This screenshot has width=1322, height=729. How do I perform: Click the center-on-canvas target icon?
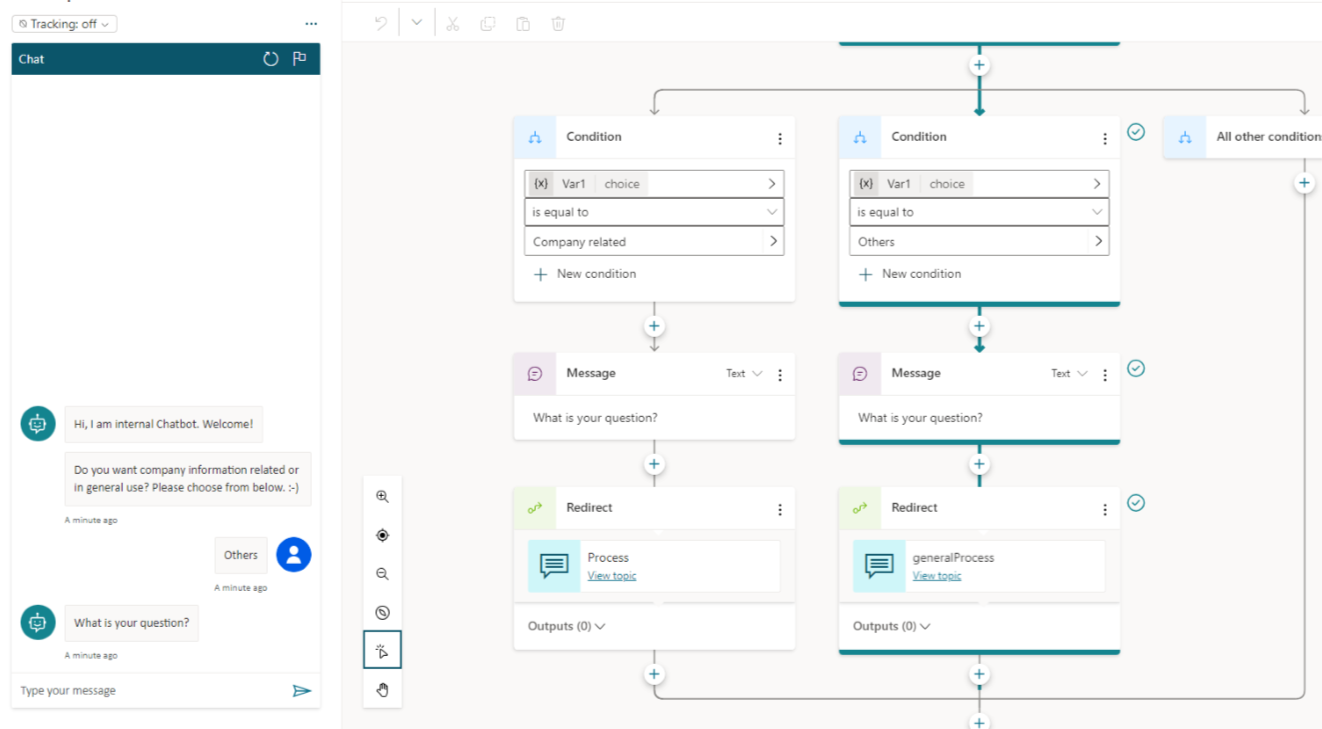(x=382, y=535)
